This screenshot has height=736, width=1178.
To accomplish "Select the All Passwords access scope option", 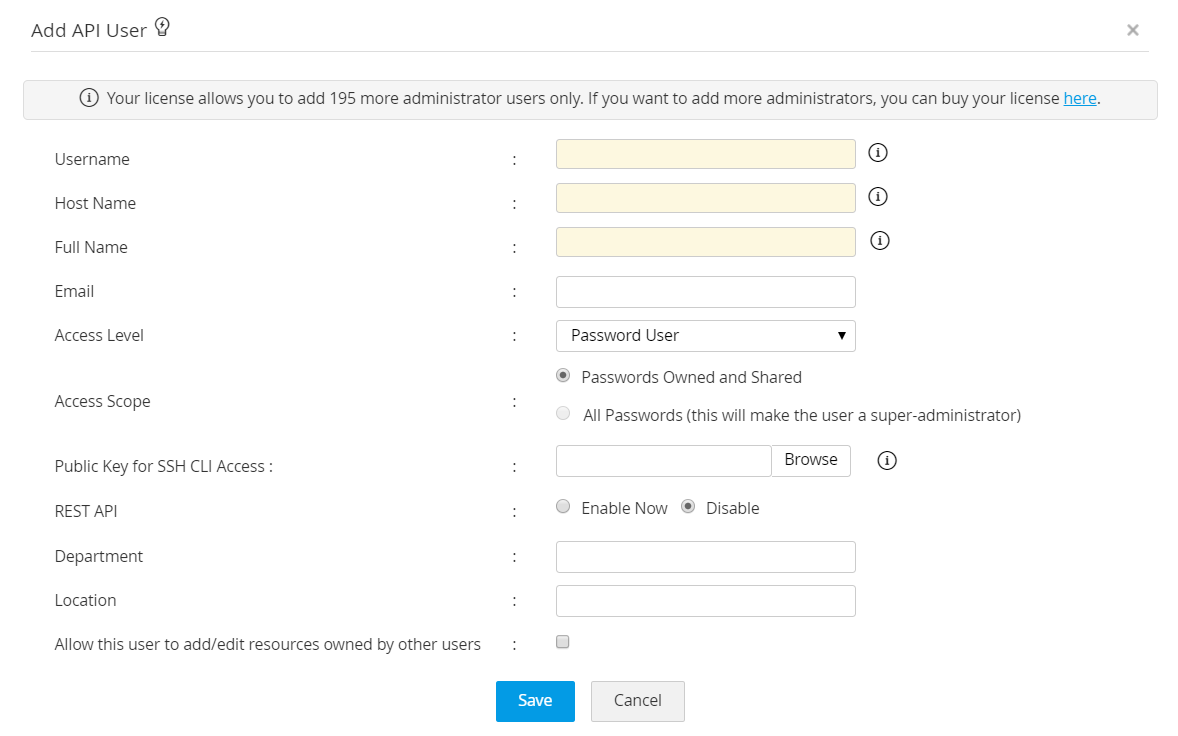I will pyautogui.click(x=564, y=413).
